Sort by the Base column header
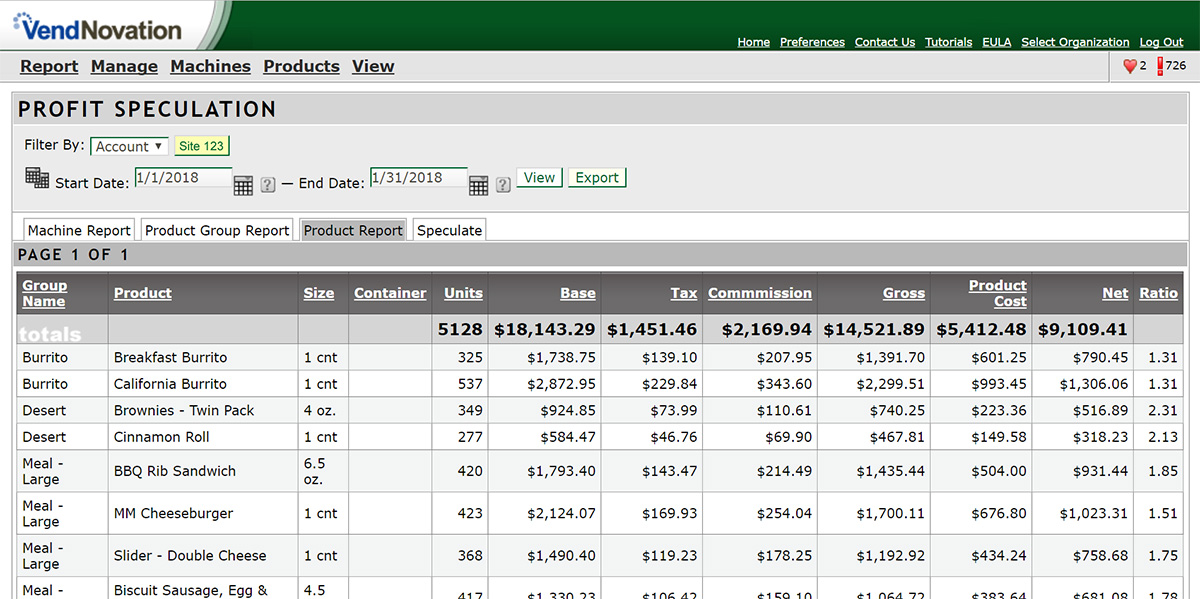The image size is (1200, 599). click(x=578, y=293)
